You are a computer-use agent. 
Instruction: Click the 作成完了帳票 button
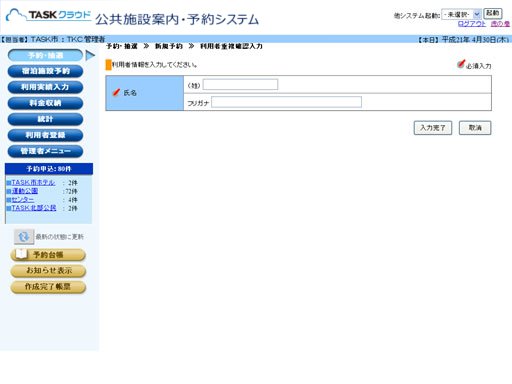[x=48, y=287]
